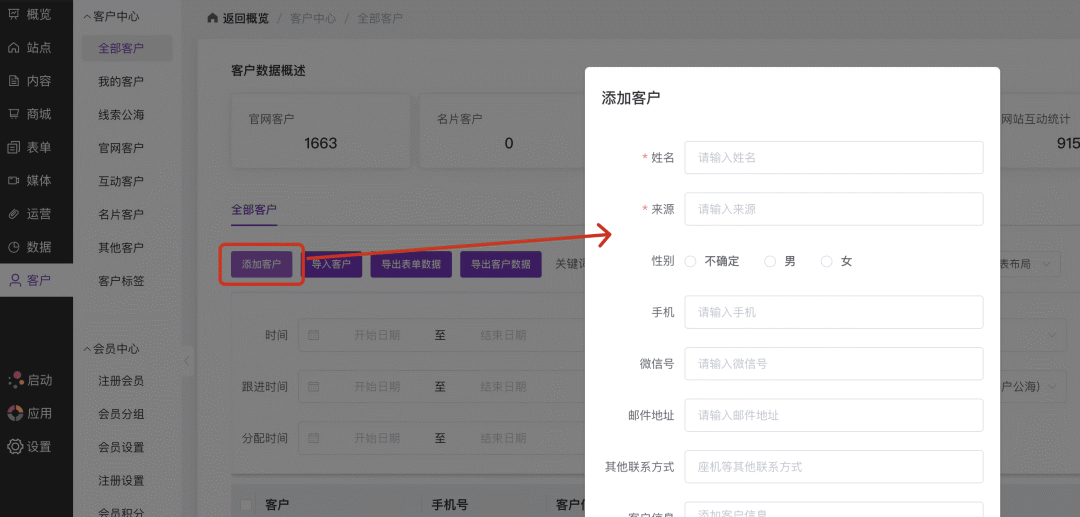The height and width of the screenshot is (517, 1080).
Task: Open the 数据 chart icon
Action: tap(13, 247)
